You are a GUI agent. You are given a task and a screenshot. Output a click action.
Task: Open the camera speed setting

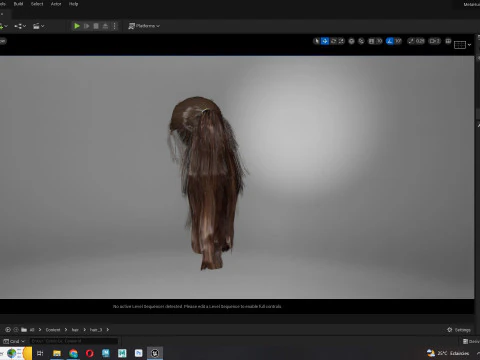435,41
